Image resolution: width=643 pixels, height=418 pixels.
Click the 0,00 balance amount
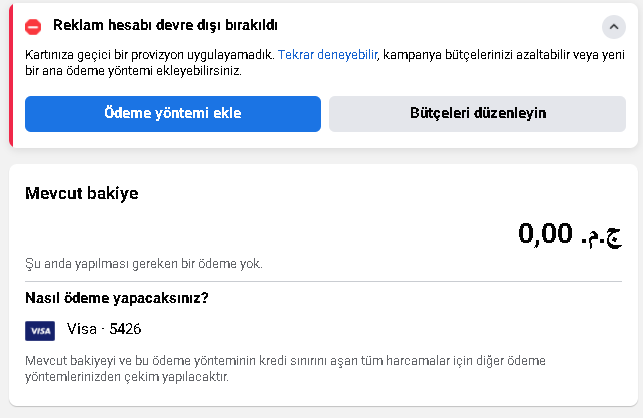pyautogui.click(x=545, y=233)
